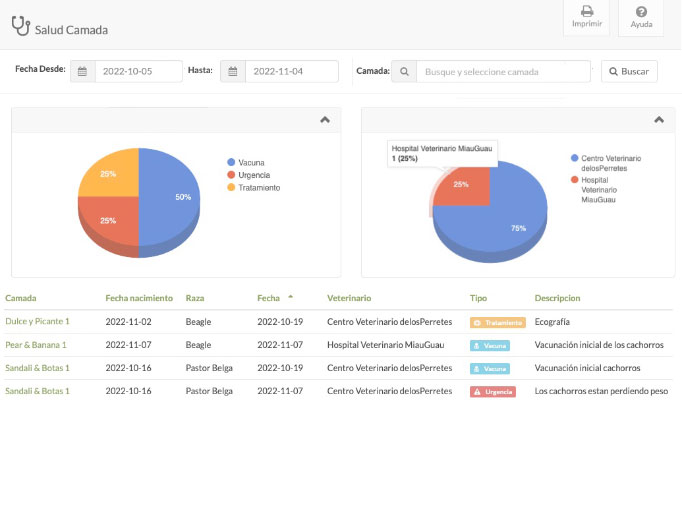The width and height of the screenshot is (682, 518).
Task: Open calendar icon for Fecha Desde
Action: pyautogui.click(x=83, y=72)
